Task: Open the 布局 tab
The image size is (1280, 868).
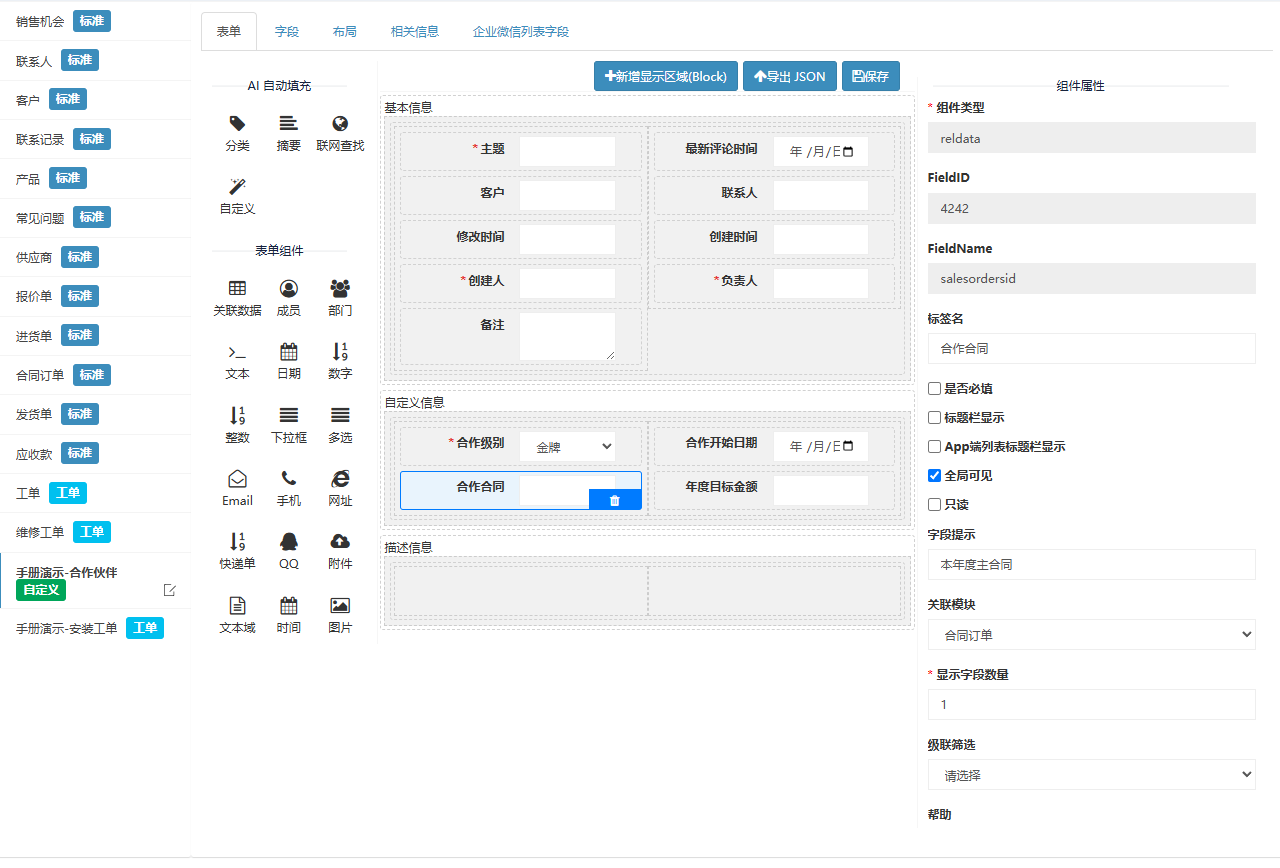Action: tap(345, 31)
